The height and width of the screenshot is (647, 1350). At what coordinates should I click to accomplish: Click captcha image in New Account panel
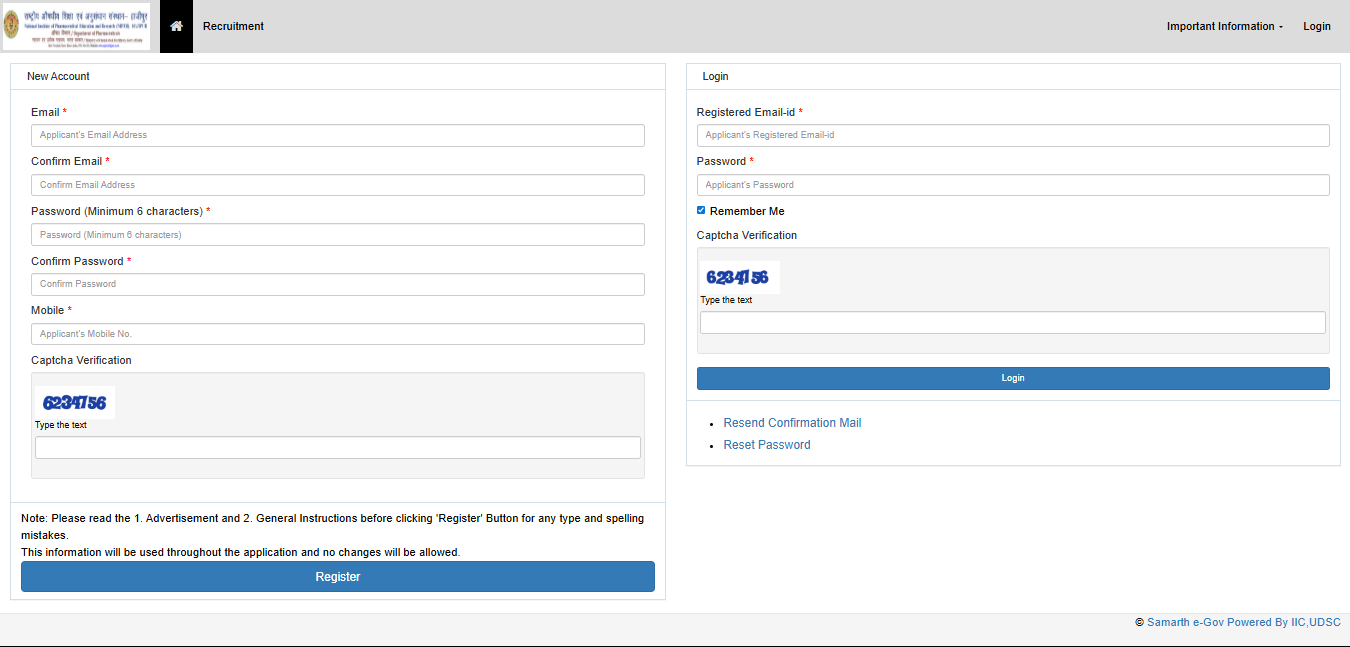(75, 403)
